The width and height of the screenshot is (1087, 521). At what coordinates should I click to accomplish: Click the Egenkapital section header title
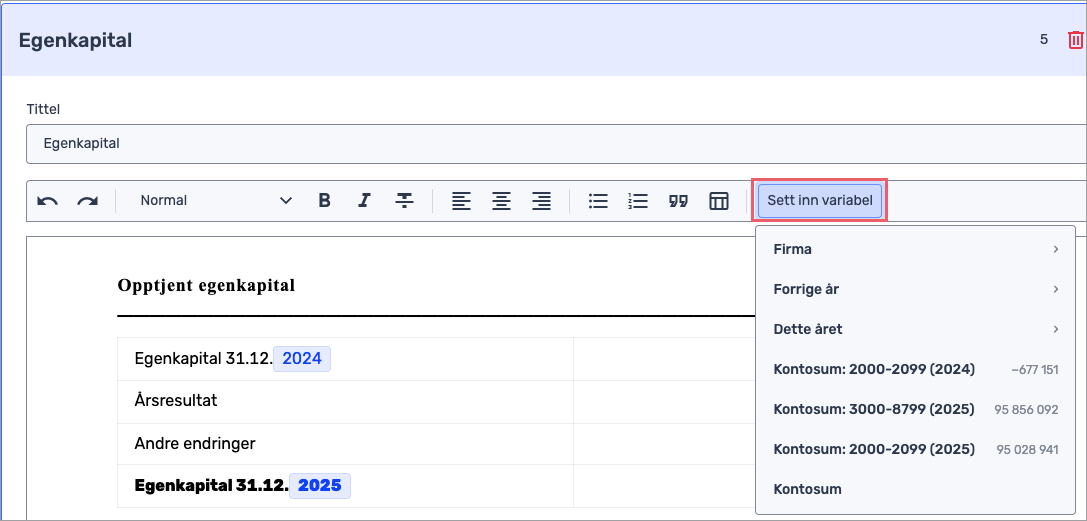pyautogui.click(x=76, y=40)
